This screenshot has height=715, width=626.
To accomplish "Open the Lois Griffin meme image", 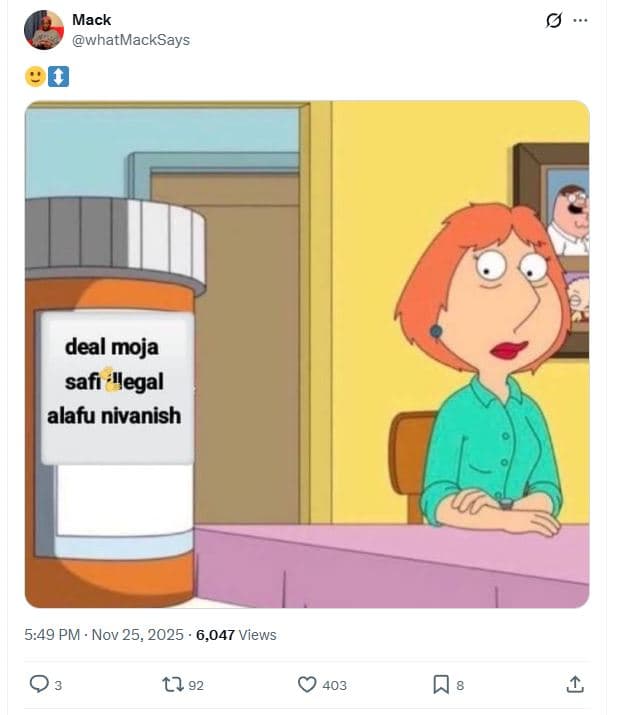I will 307,354.
